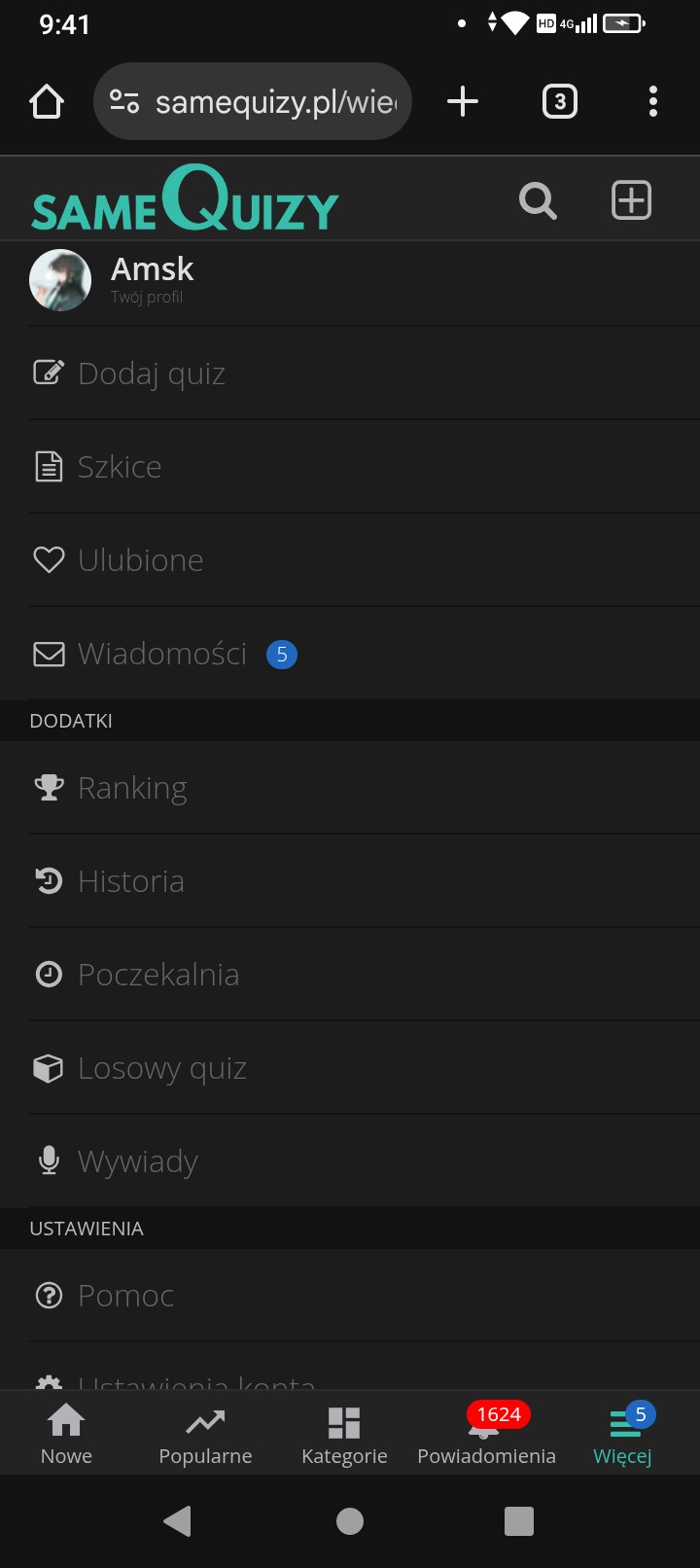The width and height of the screenshot is (700, 1568).
Task: Show open tabs switcher
Action: pyautogui.click(x=559, y=101)
